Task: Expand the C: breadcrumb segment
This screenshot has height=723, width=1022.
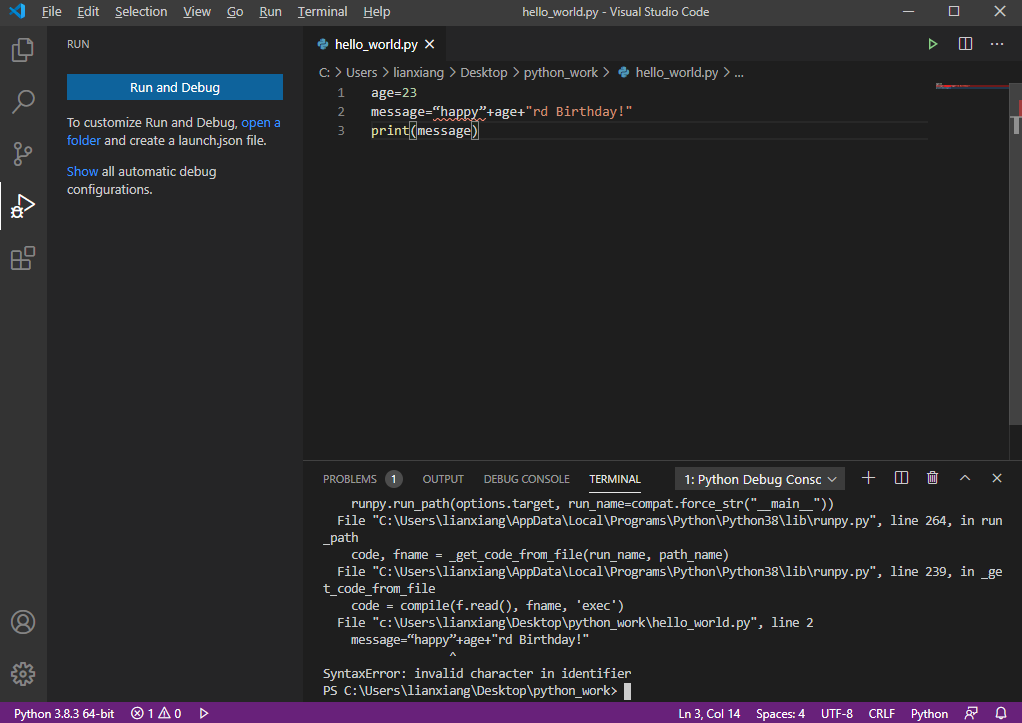Action: pos(324,72)
